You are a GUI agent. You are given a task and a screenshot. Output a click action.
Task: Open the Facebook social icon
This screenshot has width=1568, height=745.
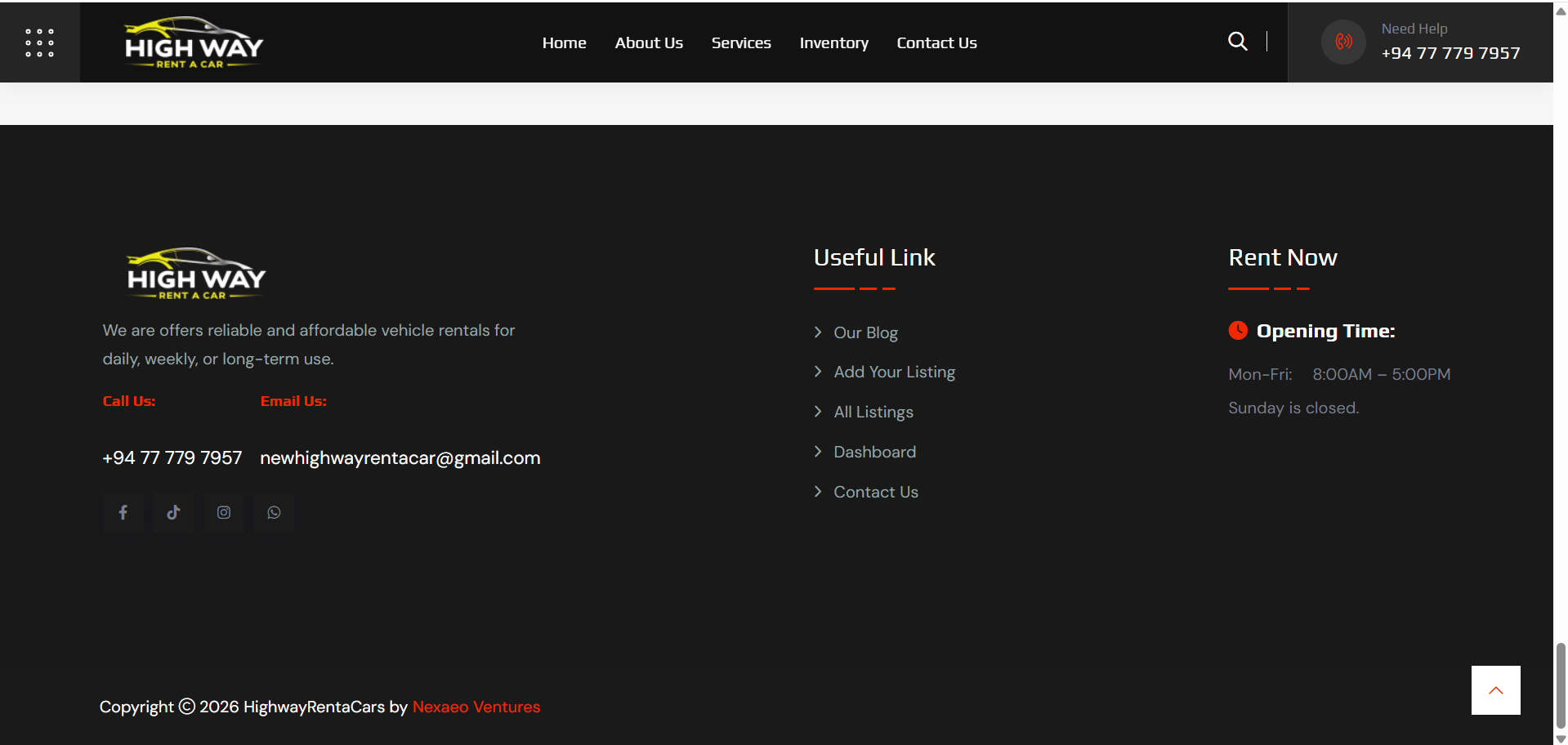[123, 512]
